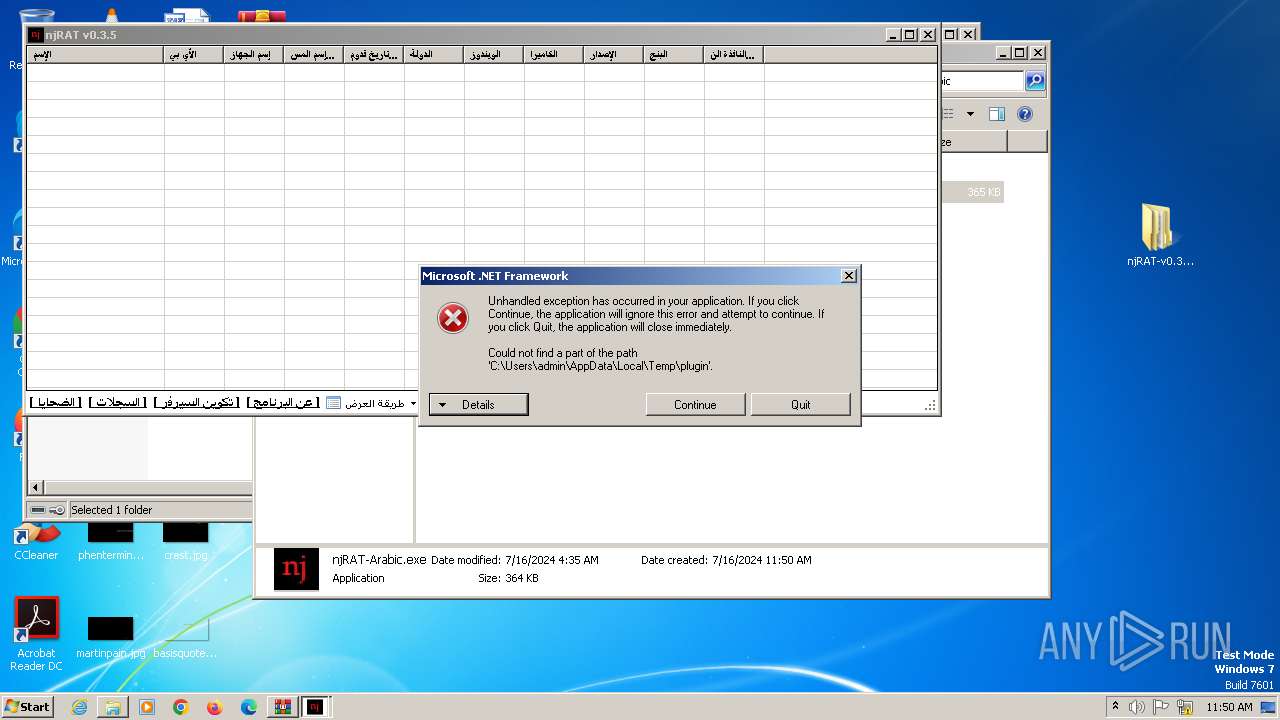Select the basisquote... desktop file

pos(185,638)
